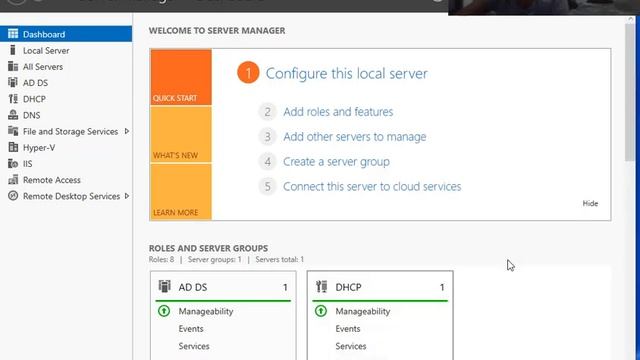The height and width of the screenshot is (360, 640).
Task: Select the AD DS sidebar icon
Action: [x=13, y=82]
